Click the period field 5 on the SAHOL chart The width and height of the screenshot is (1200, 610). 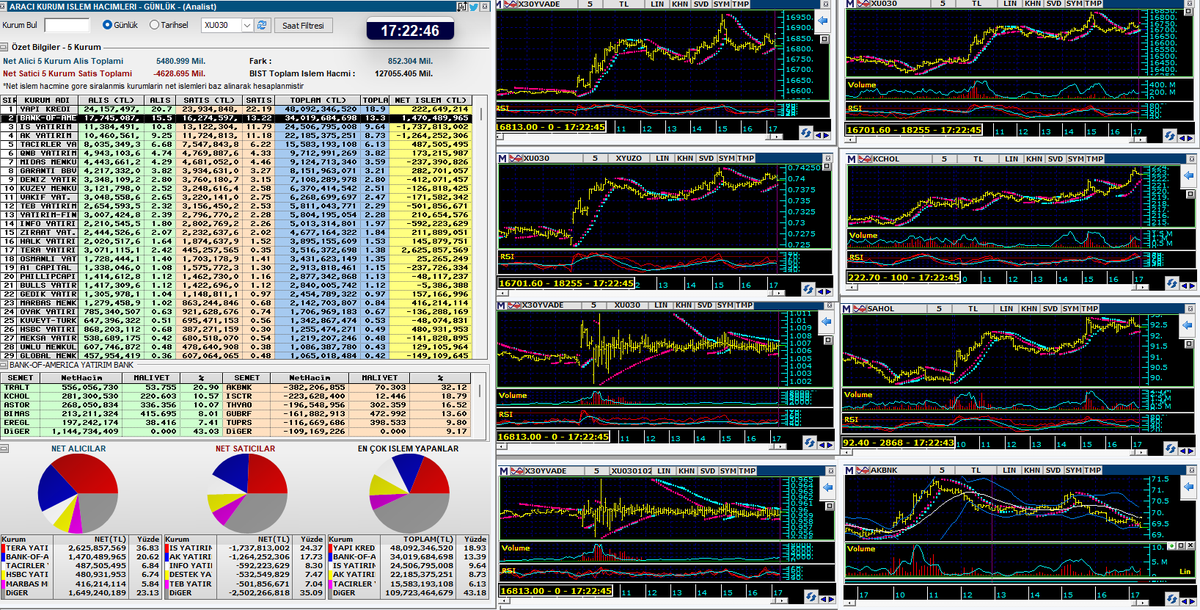click(x=939, y=308)
